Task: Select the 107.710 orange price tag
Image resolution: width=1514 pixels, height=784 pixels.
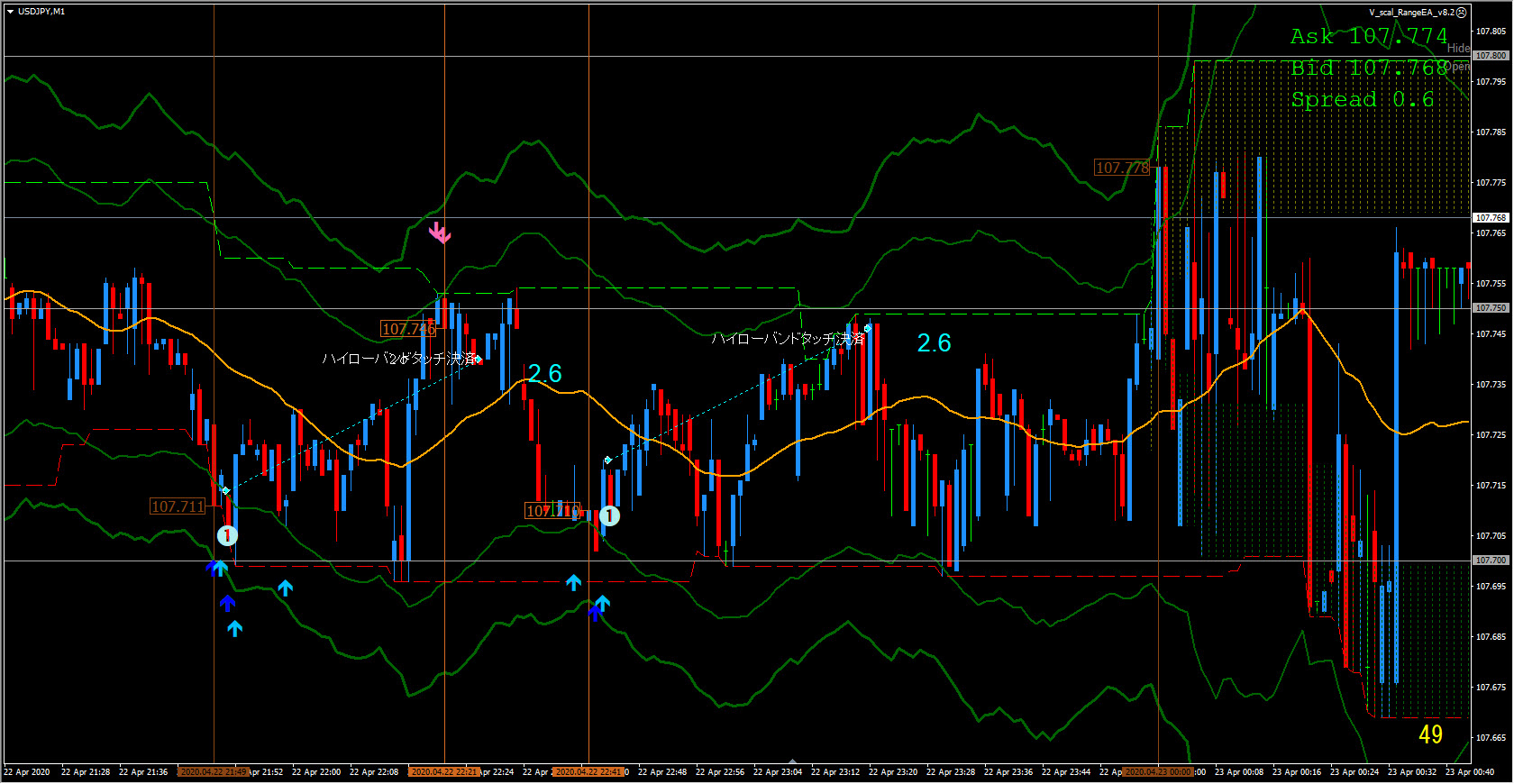Action: [552, 511]
